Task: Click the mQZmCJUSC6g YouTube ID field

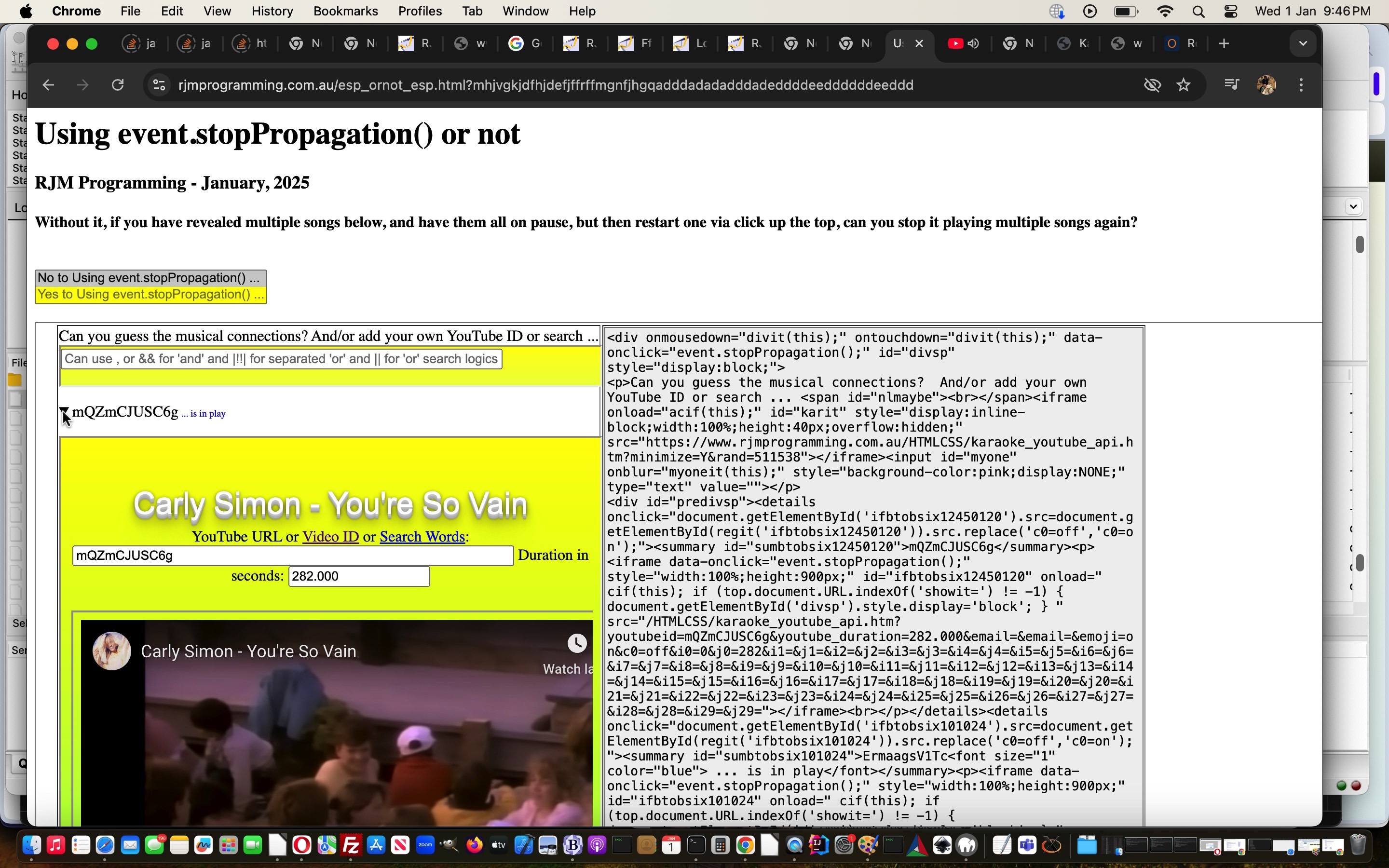Action: pyautogui.click(x=293, y=556)
